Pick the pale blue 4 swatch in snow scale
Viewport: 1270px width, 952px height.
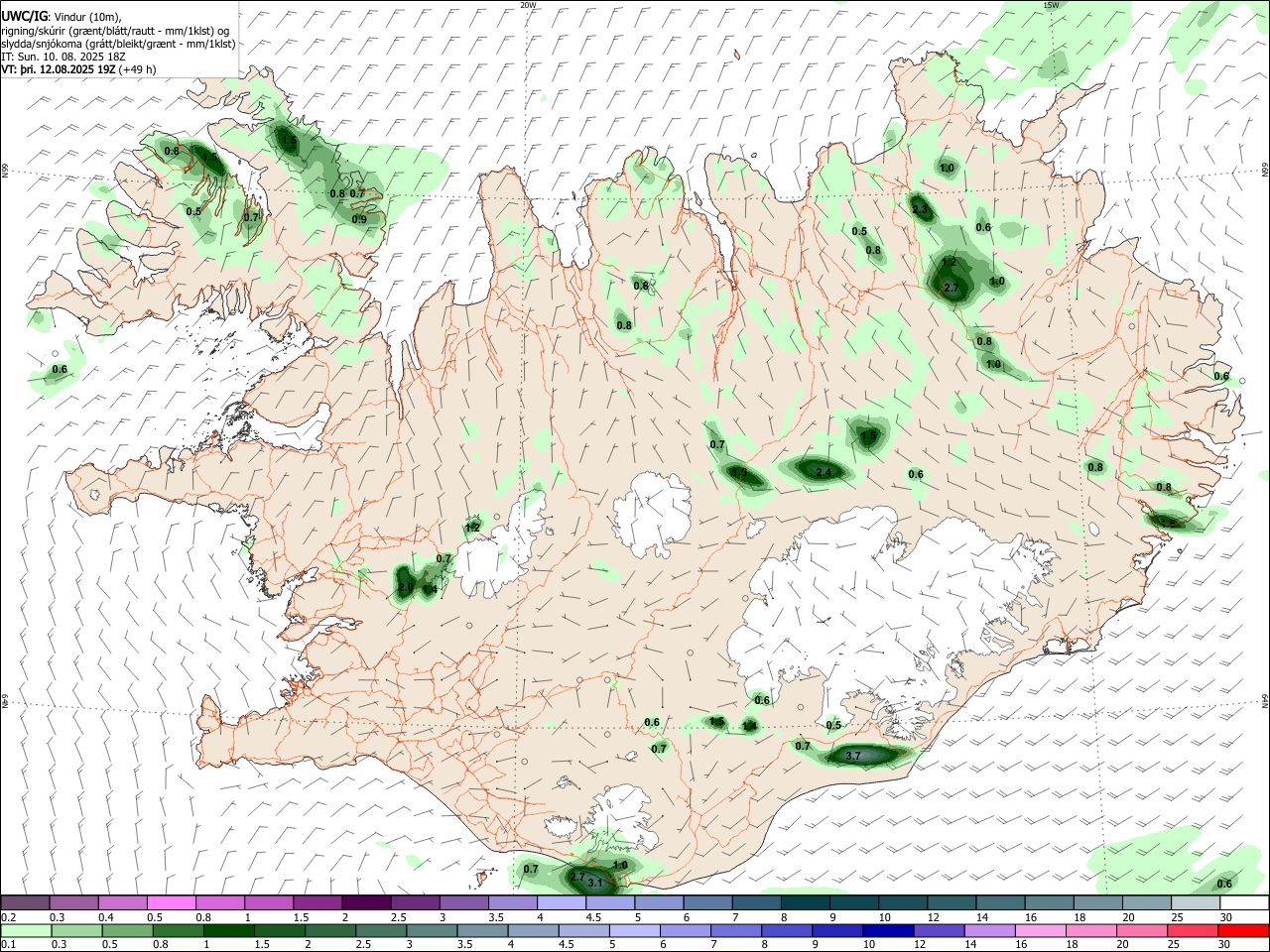(x=561, y=903)
